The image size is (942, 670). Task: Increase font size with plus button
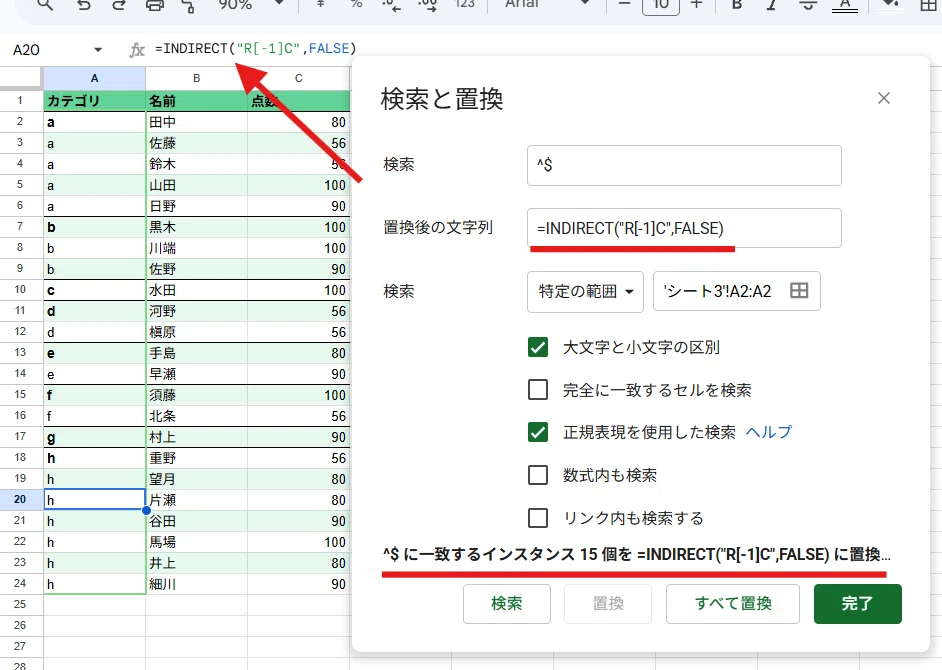[696, 4]
